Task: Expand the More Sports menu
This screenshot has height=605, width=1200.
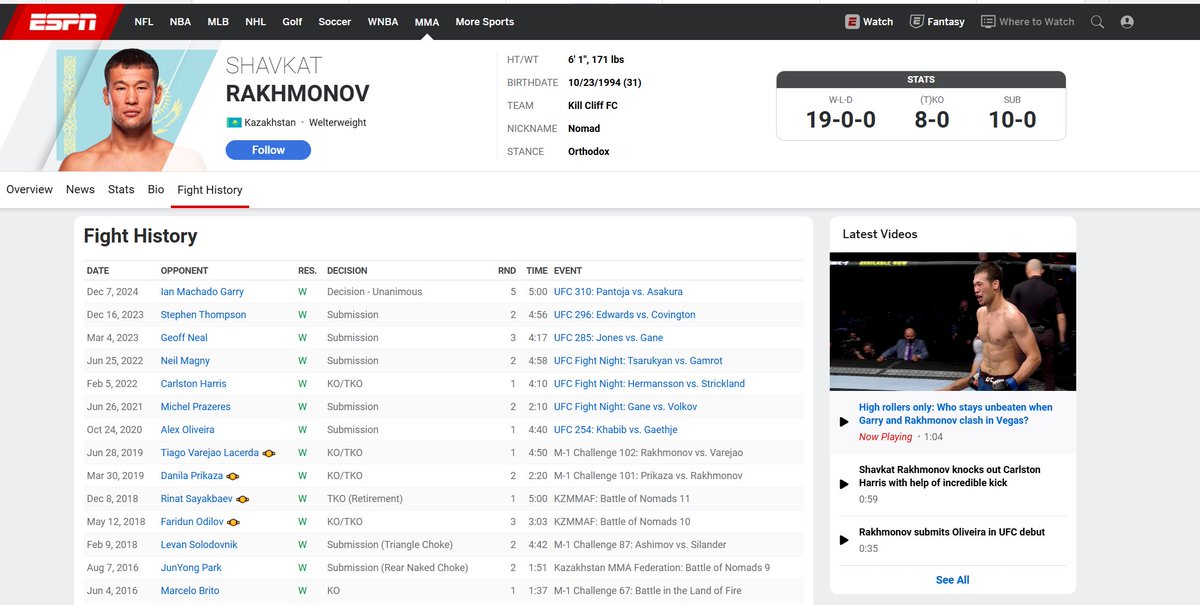Action: [x=485, y=21]
